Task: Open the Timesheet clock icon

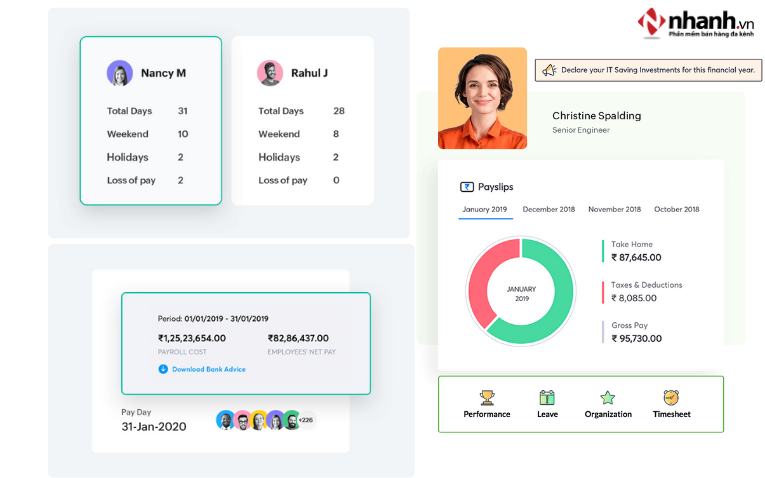Action: (671, 398)
